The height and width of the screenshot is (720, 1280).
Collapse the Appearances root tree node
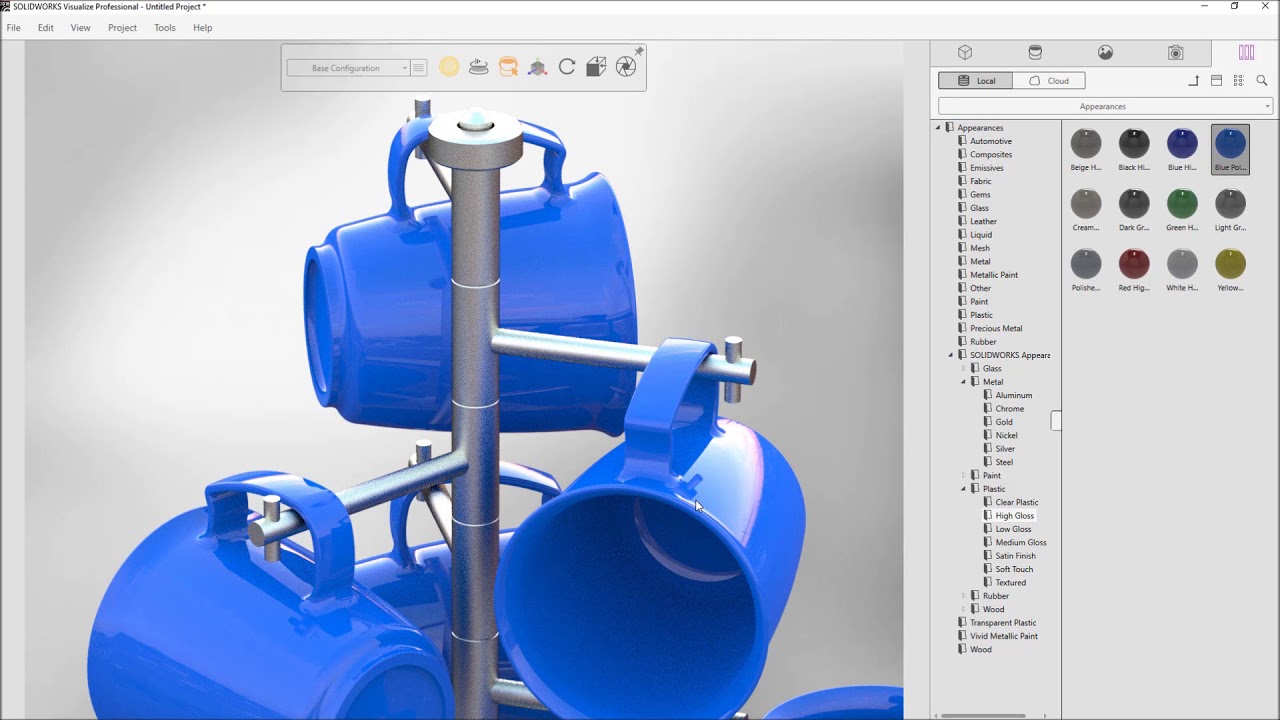coord(938,128)
